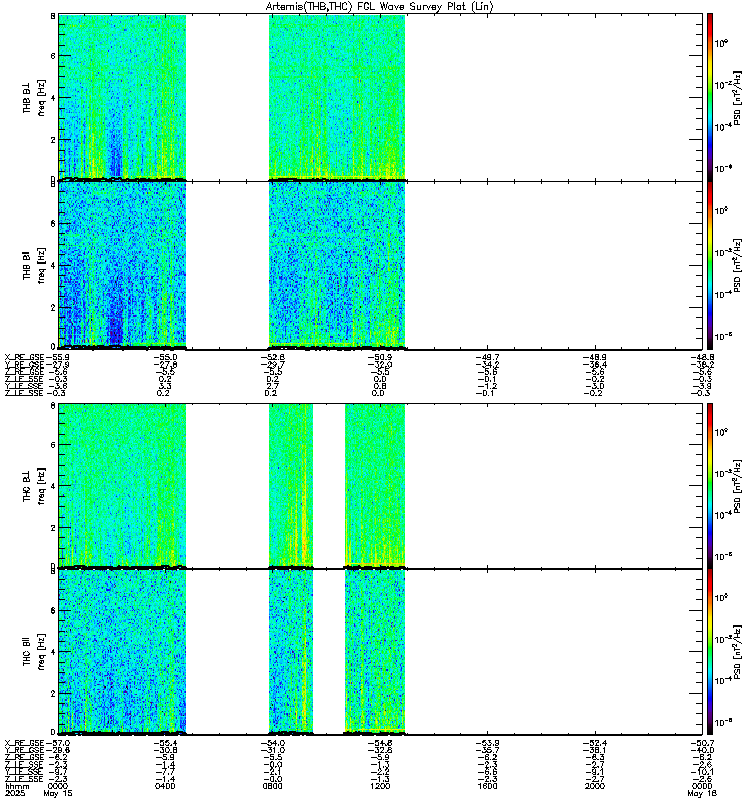The width and height of the screenshot is (750, 800).
Task: Click the first data block in THB B⊥ spectrogram
Action: (x=122, y=97)
